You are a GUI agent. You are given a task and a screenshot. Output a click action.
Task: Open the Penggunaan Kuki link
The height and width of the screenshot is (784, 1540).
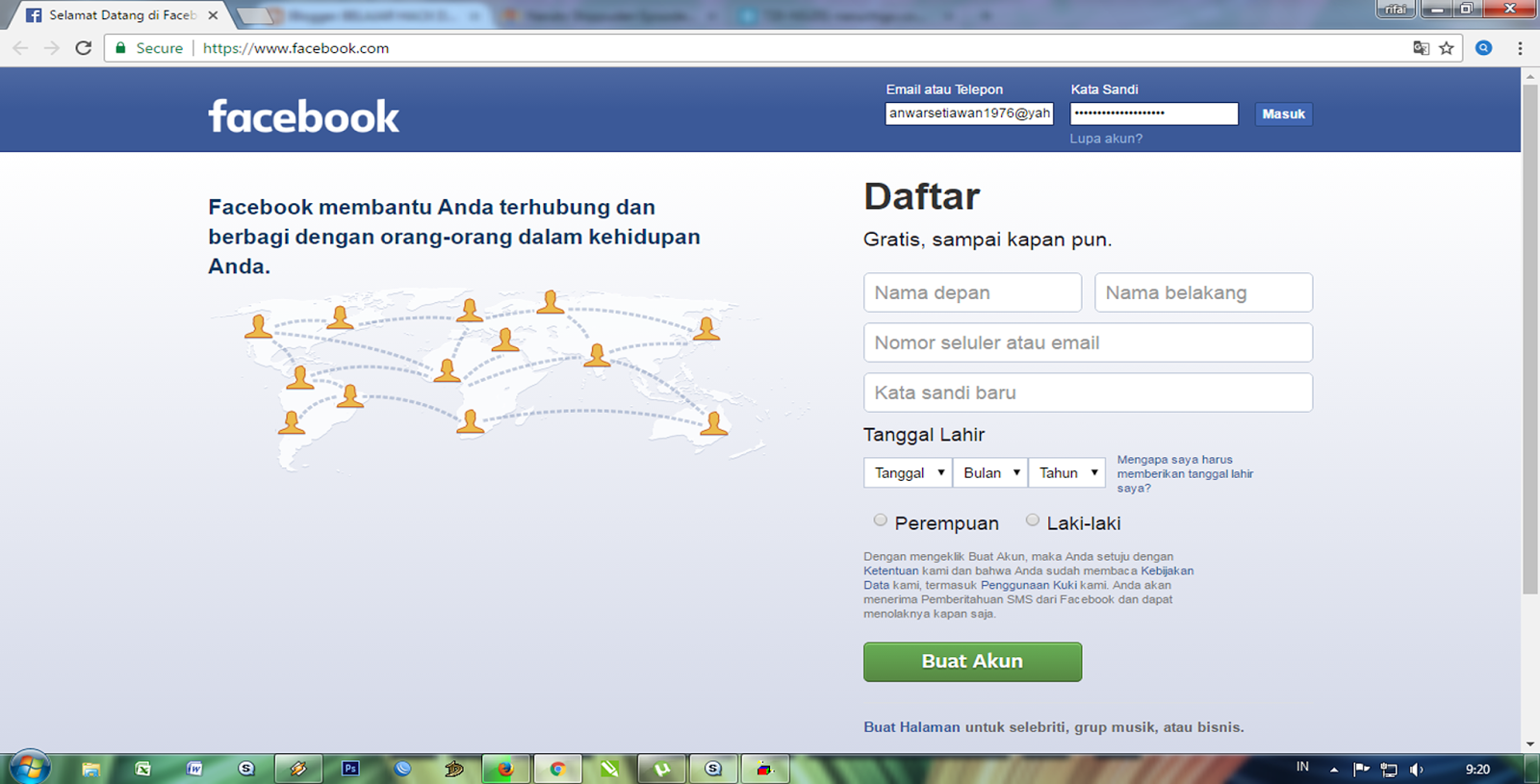pos(1029,585)
